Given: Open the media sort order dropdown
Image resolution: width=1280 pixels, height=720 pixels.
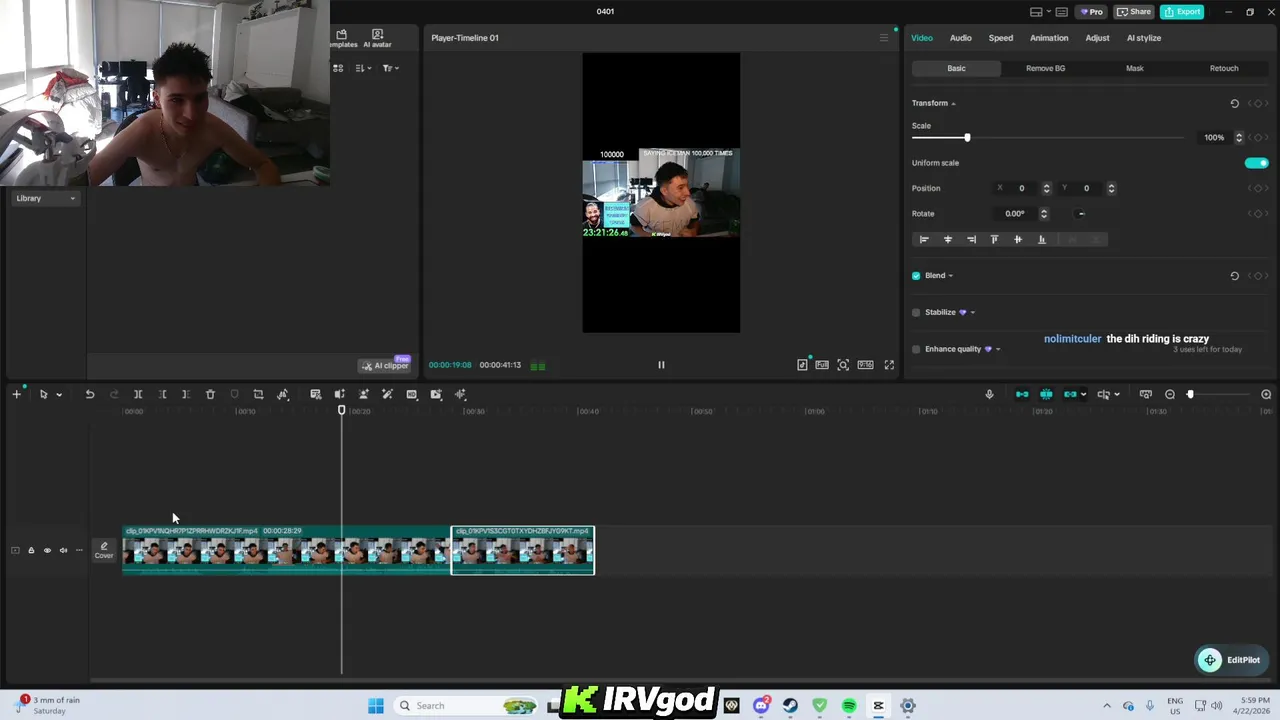Looking at the screenshot, I should tap(364, 68).
